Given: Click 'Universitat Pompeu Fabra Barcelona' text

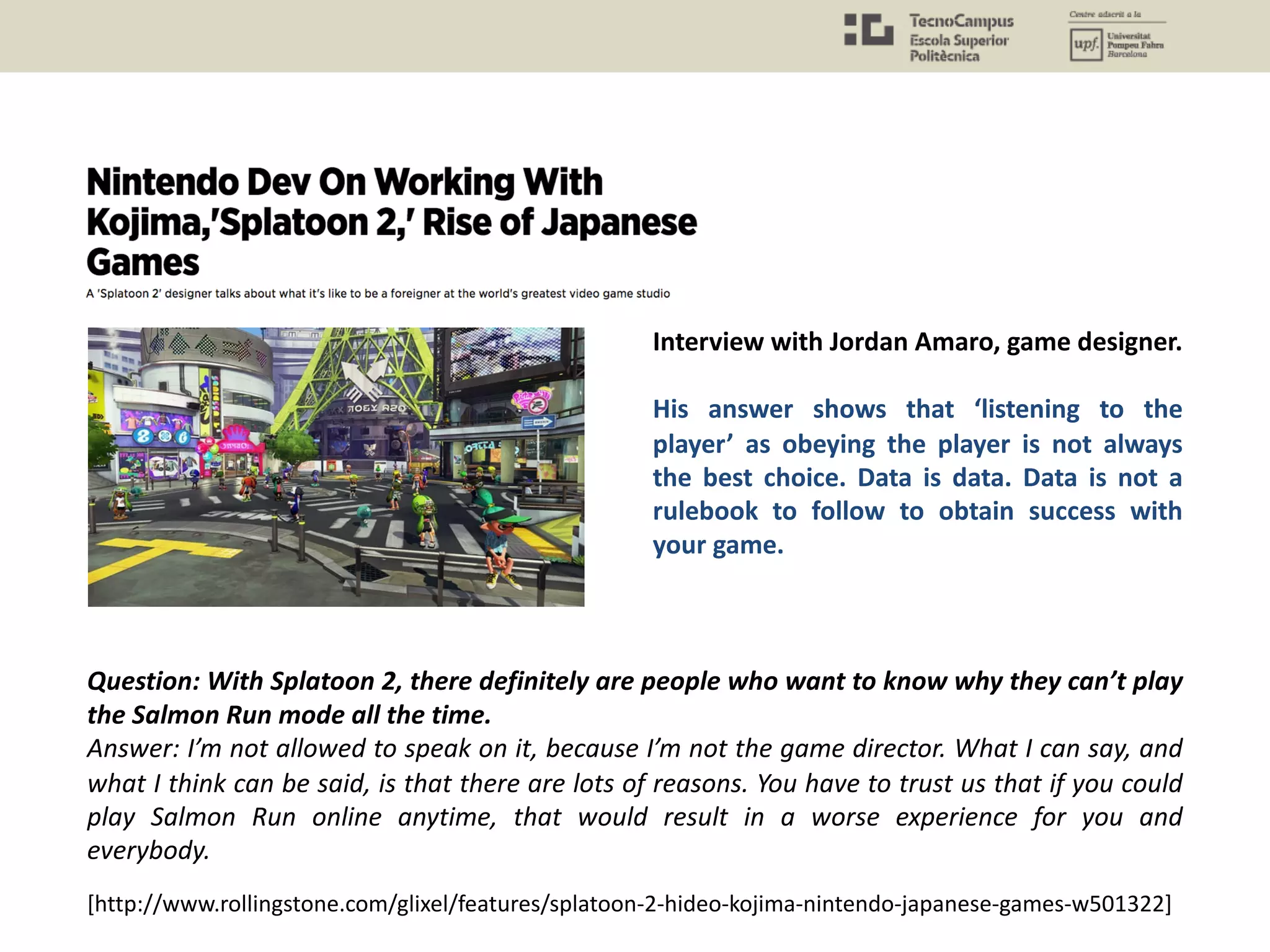Looking at the screenshot, I should pos(1135,45).
